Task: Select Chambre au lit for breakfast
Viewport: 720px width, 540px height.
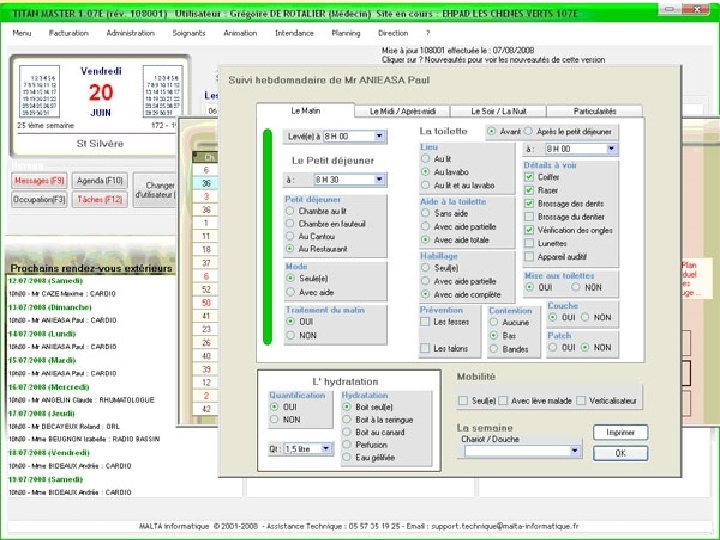Action: pyautogui.click(x=290, y=211)
